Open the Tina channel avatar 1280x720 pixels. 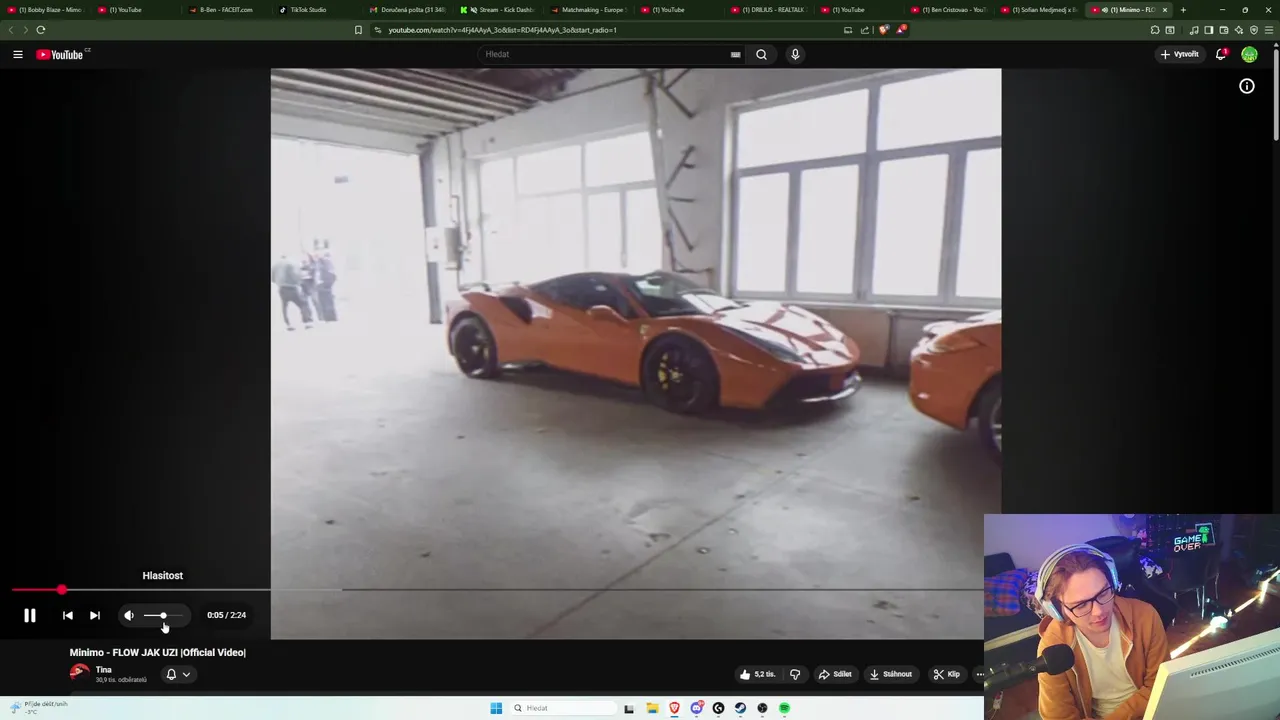[x=79, y=673]
